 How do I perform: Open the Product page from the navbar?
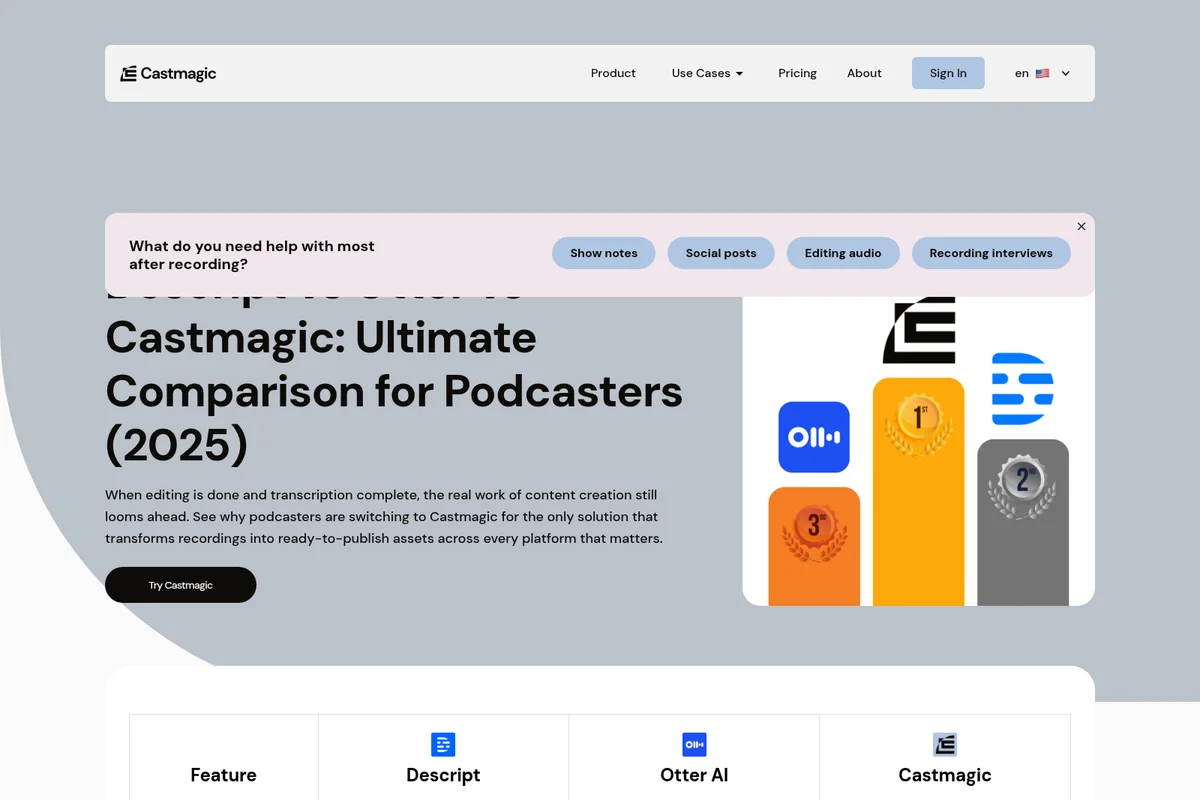pos(613,73)
